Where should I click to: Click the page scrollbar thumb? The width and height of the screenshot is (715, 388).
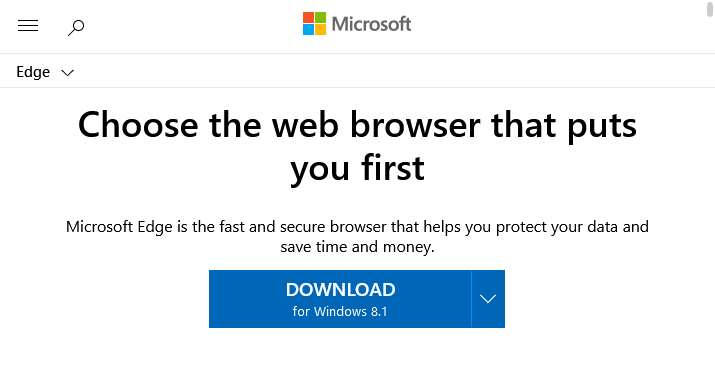coord(710,9)
